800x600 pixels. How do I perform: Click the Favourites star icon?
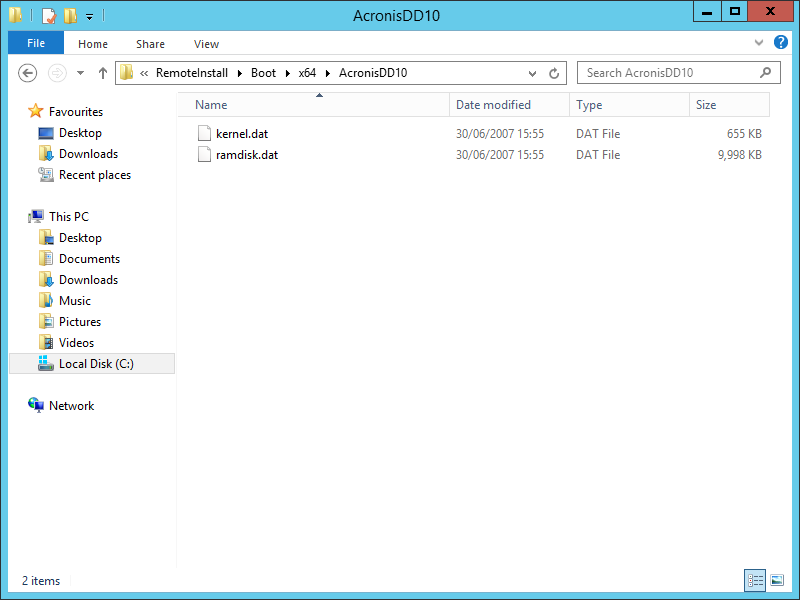pyautogui.click(x=36, y=111)
